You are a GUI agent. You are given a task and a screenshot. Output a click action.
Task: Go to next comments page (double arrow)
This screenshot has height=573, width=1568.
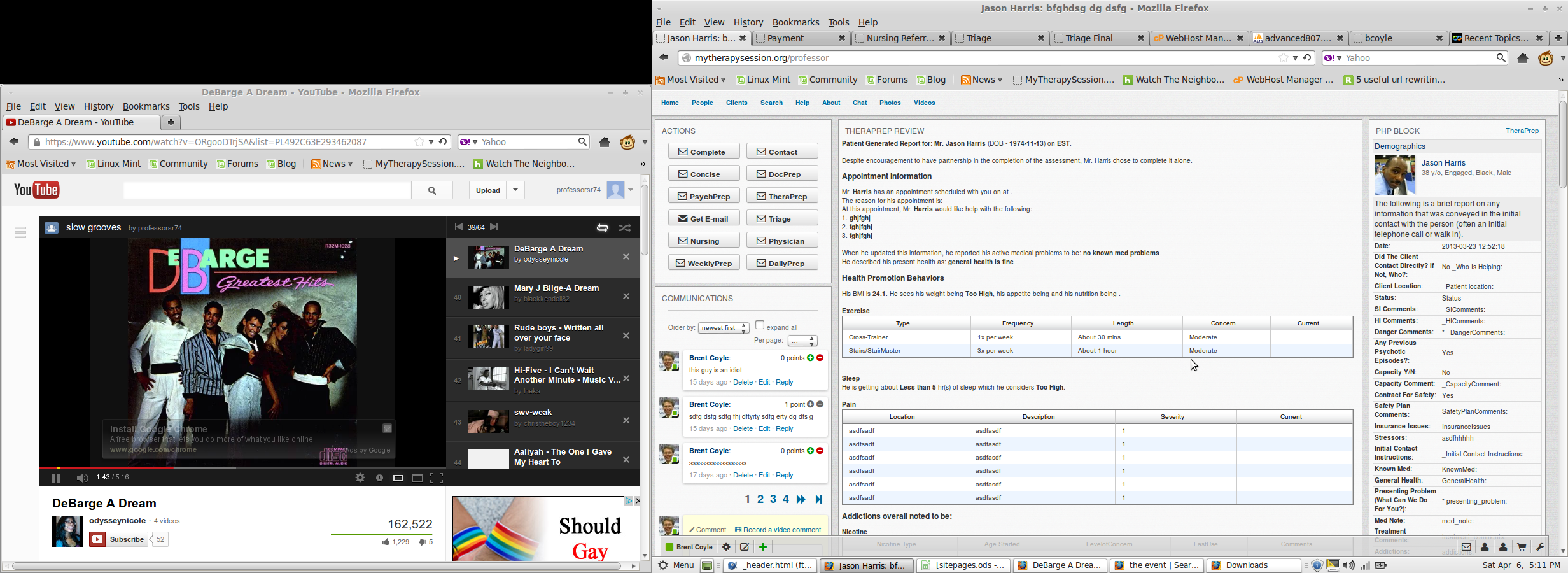coord(801,500)
